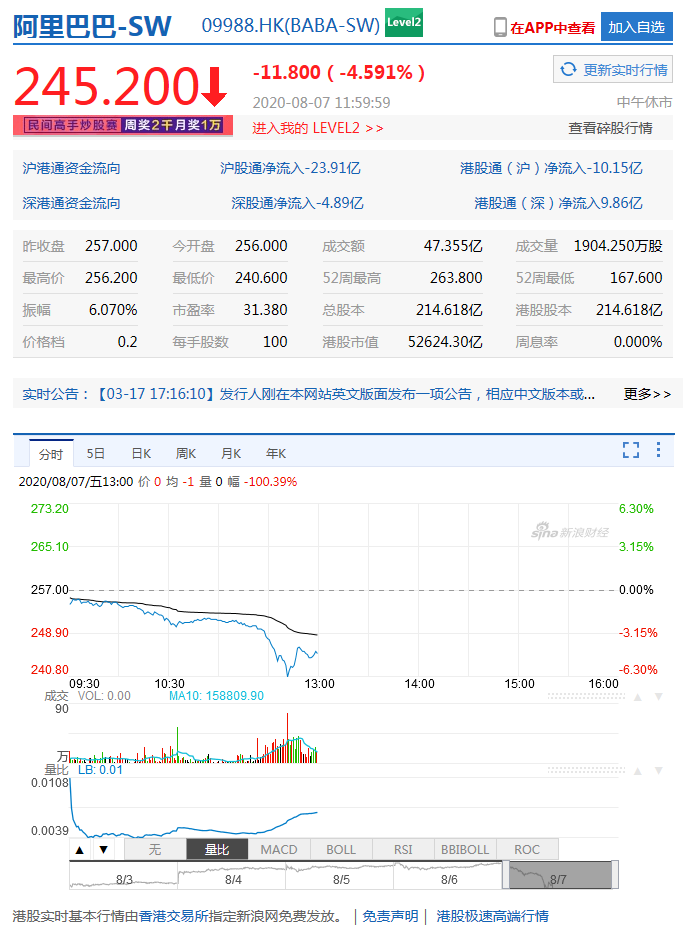Click 成交量 value 1904.250万股
The image size is (685, 935).
coord(618,246)
